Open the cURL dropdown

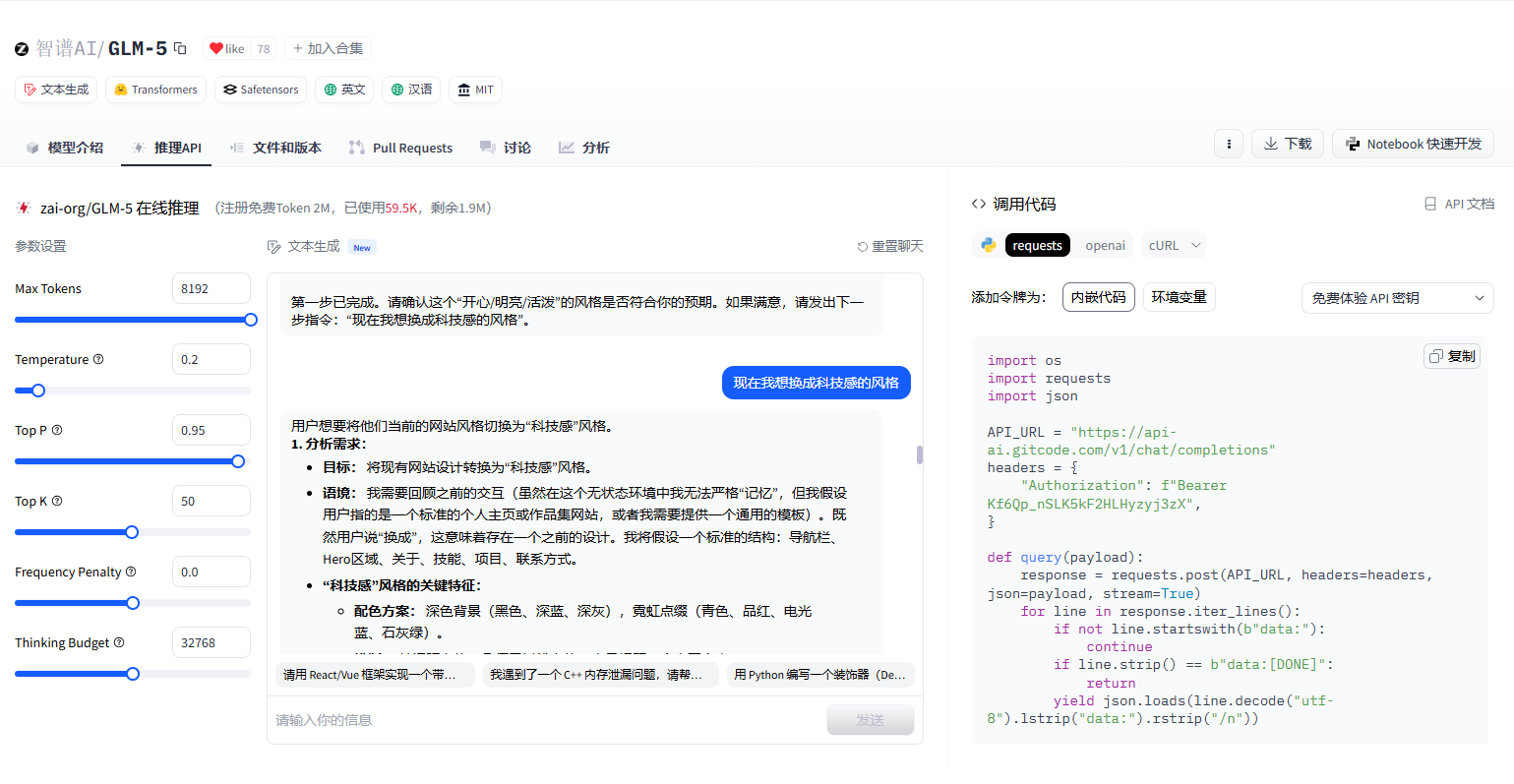[1174, 245]
